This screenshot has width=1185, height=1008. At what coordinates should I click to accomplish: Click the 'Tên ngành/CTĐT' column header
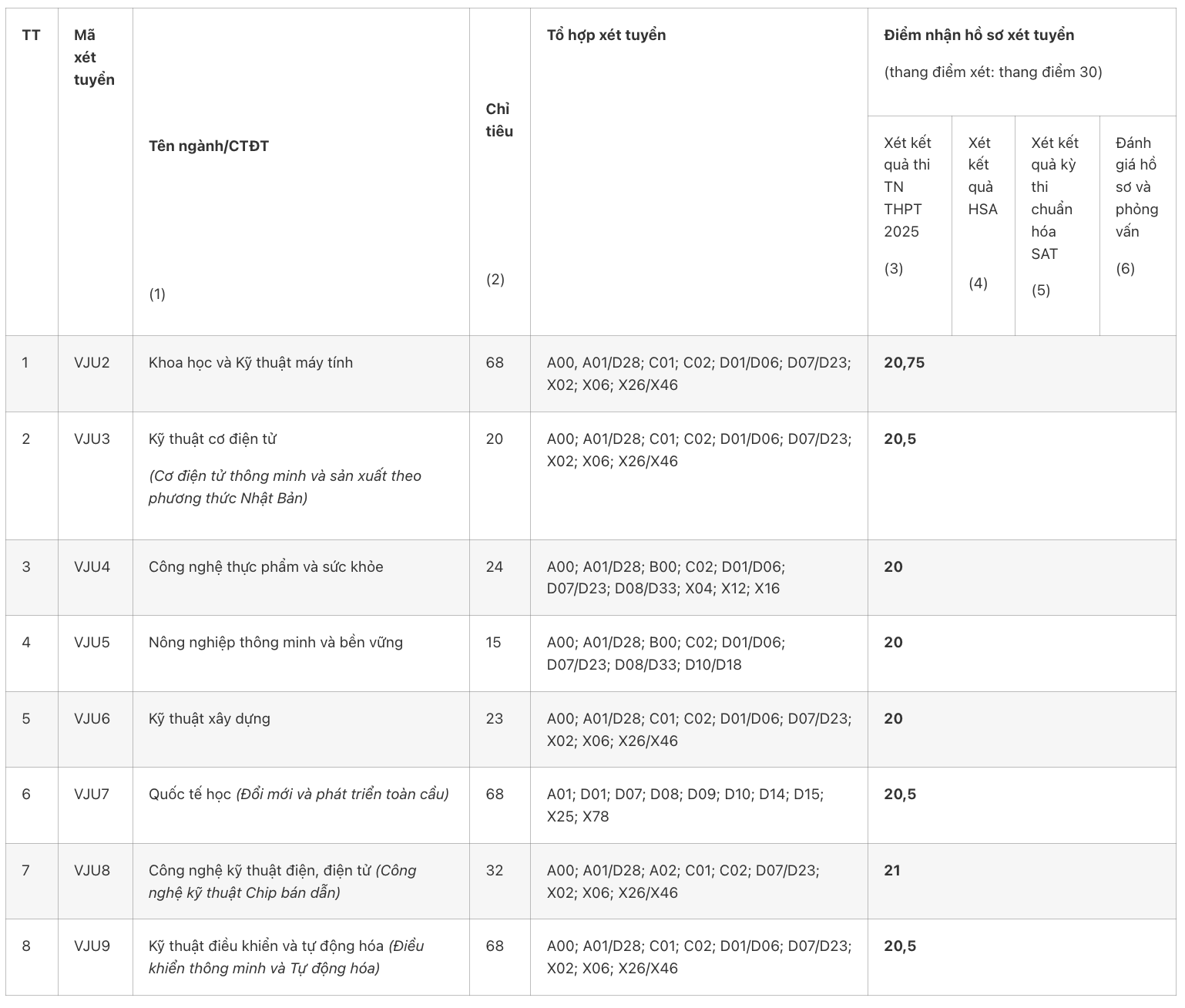209,146
